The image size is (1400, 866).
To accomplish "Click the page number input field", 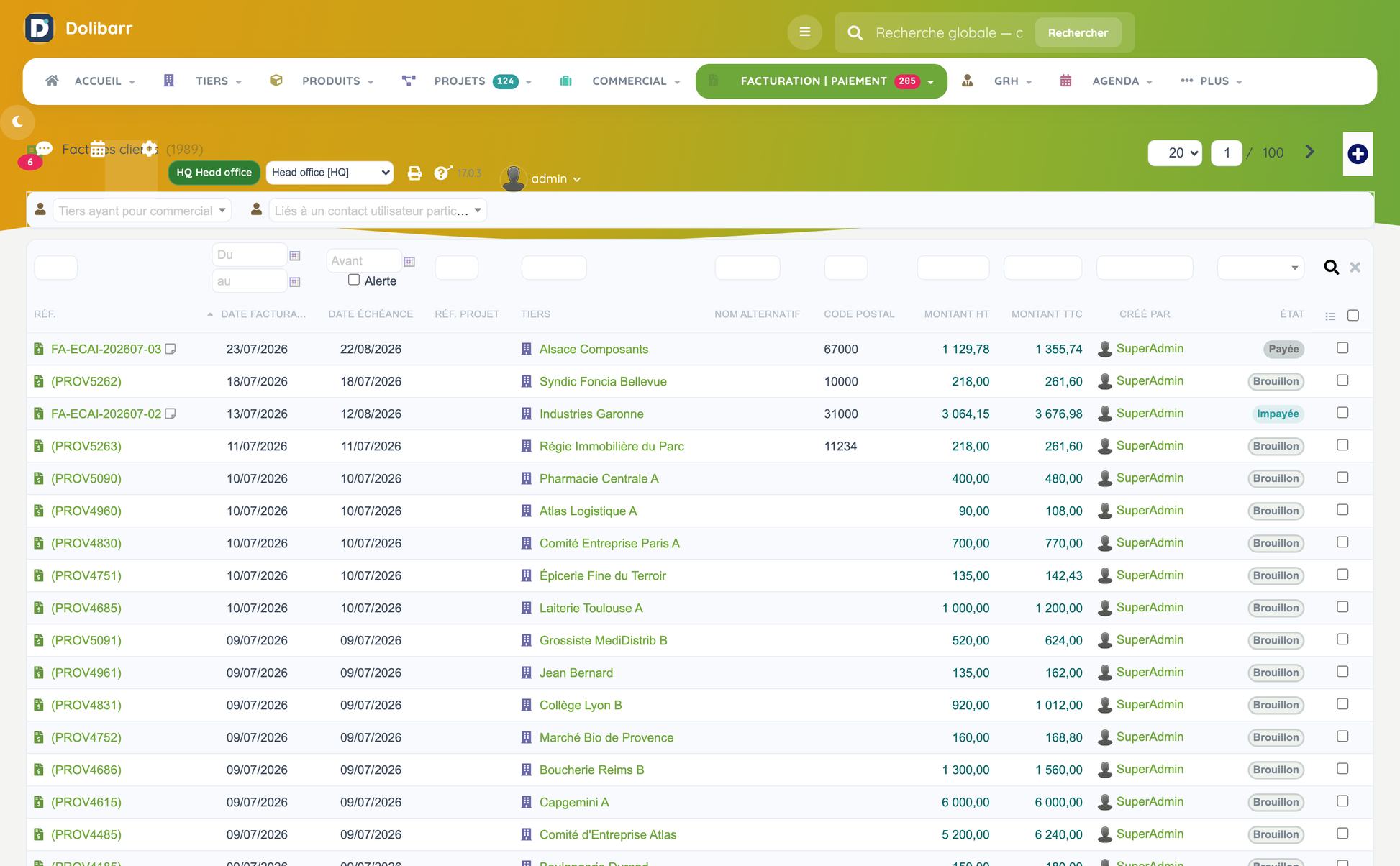I will click(1227, 152).
